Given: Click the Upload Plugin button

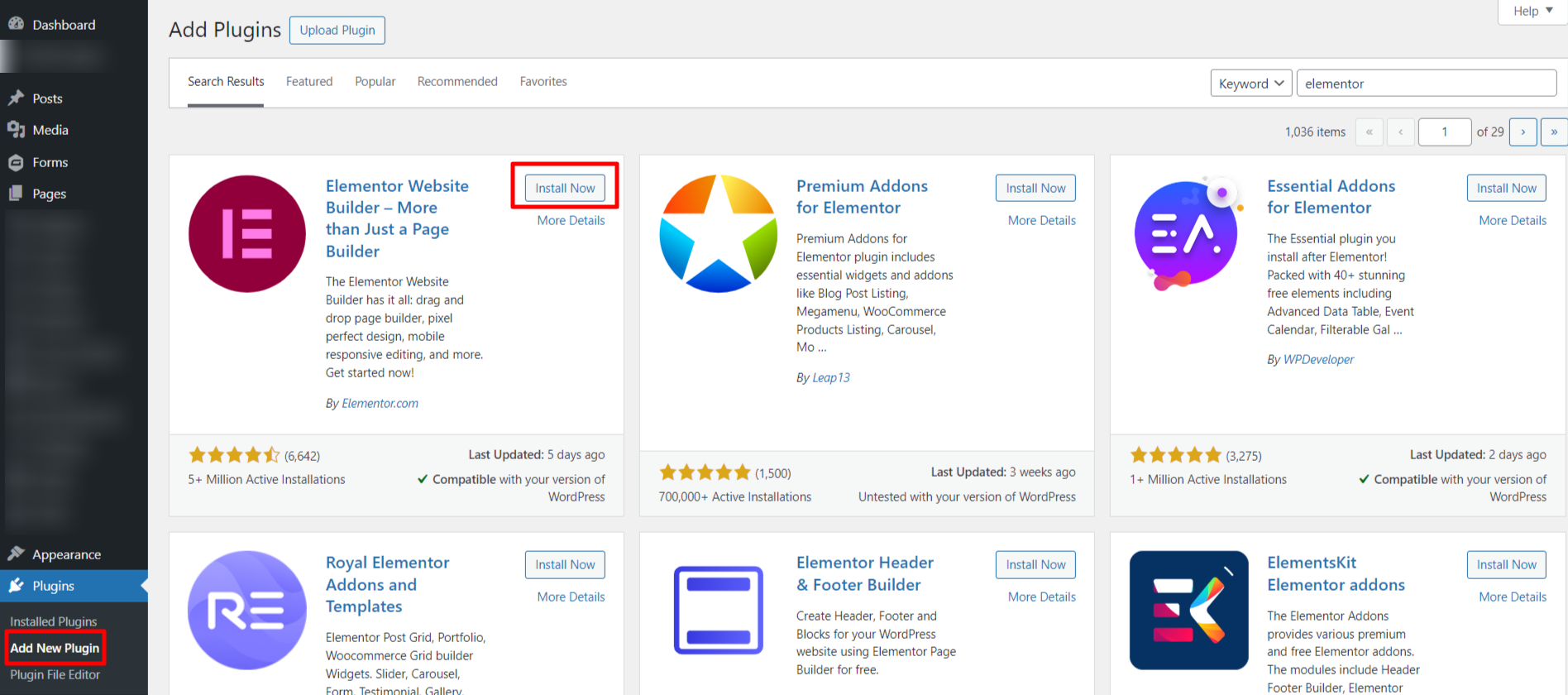Looking at the screenshot, I should [x=337, y=30].
